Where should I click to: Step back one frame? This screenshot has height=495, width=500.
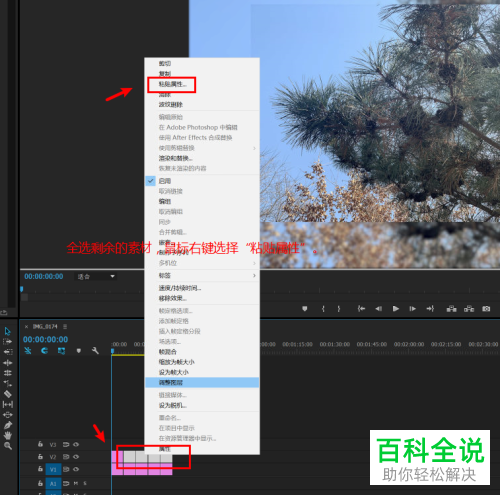click(378, 309)
